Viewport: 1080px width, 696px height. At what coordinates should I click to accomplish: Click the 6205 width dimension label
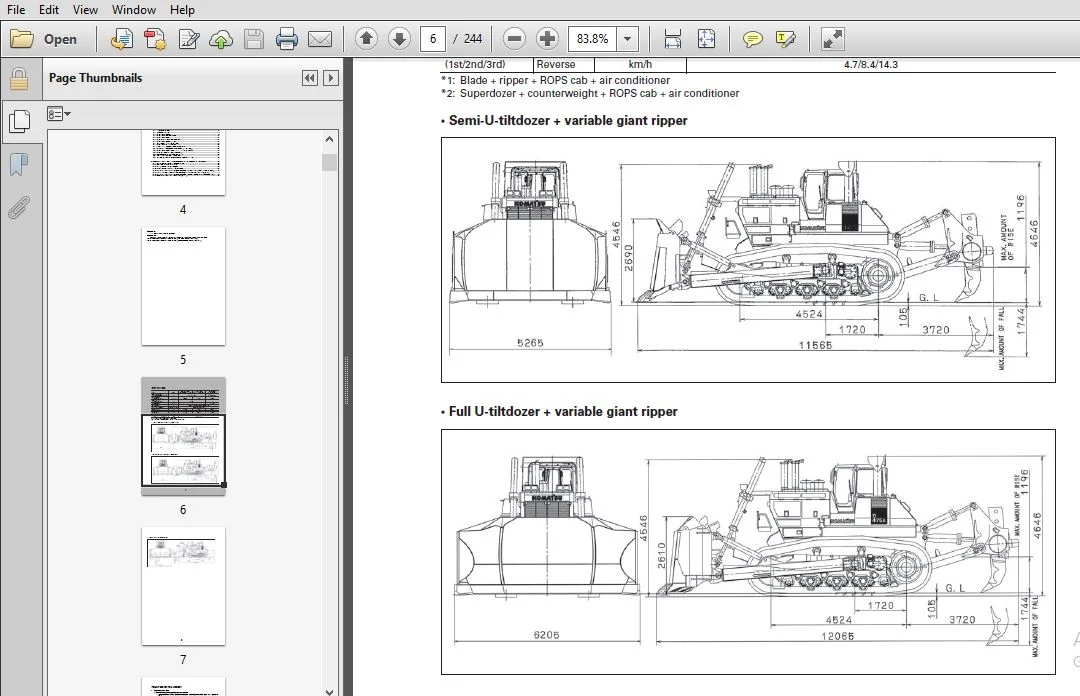tap(546, 635)
